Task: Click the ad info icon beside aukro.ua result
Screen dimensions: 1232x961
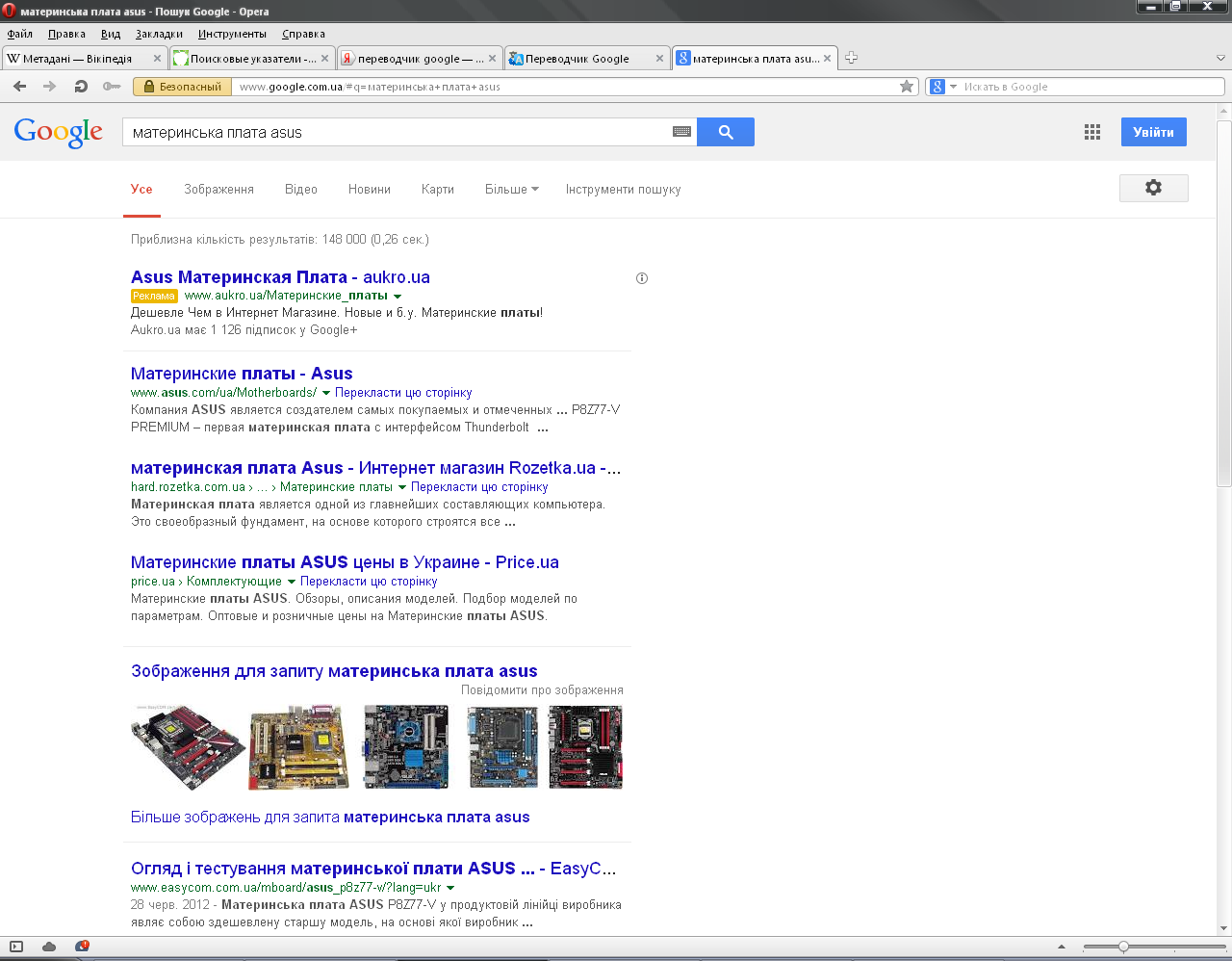Action: (642, 278)
